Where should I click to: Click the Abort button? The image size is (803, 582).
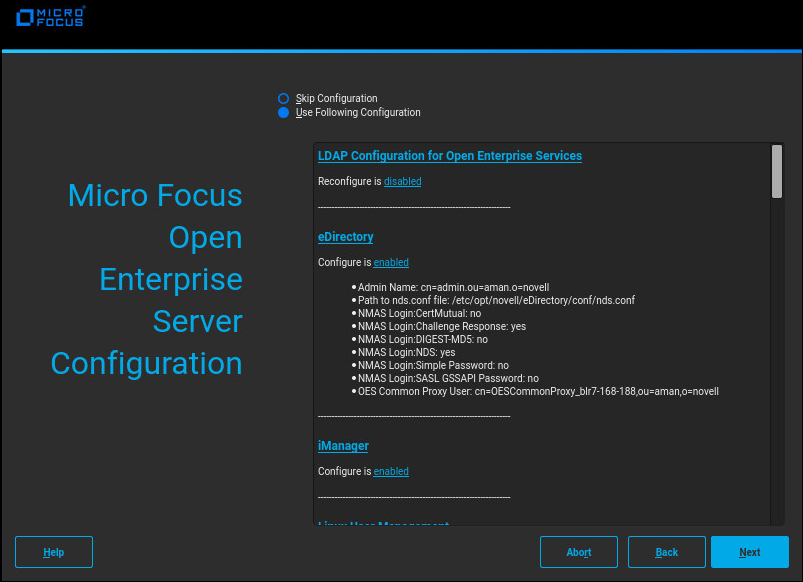[579, 552]
